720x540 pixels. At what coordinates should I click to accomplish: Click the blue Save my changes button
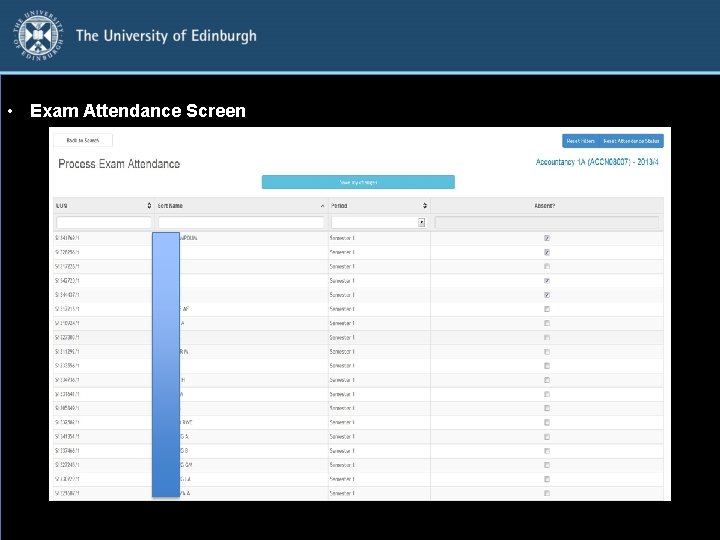pos(358,182)
